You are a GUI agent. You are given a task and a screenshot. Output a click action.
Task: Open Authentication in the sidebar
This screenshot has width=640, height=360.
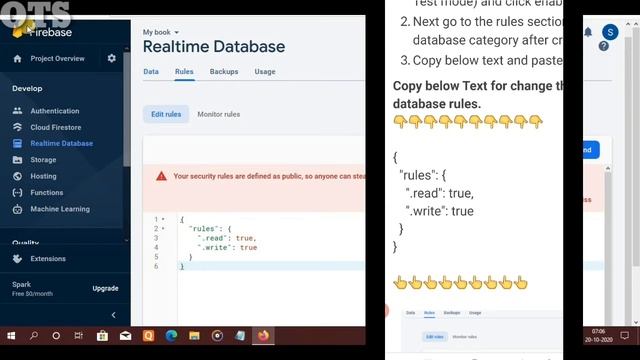tap(55, 111)
